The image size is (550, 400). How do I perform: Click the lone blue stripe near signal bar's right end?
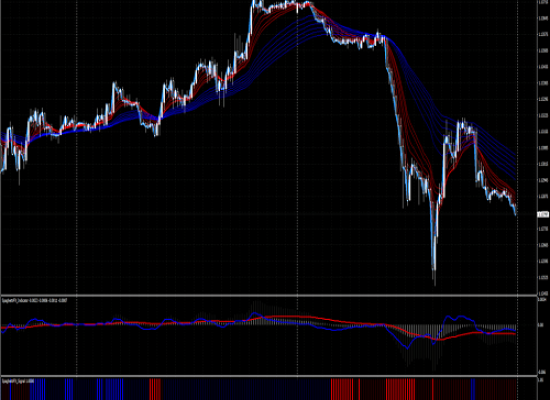pyautogui.click(x=472, y=389)
